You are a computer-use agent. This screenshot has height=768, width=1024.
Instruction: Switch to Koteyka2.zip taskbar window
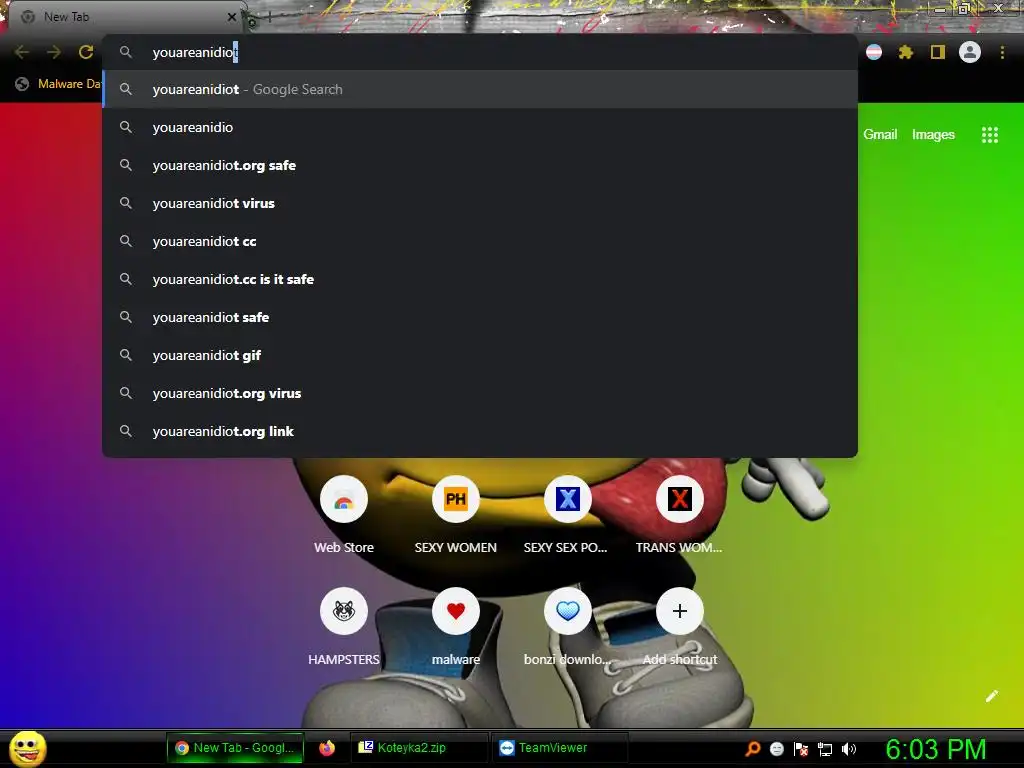419,748
